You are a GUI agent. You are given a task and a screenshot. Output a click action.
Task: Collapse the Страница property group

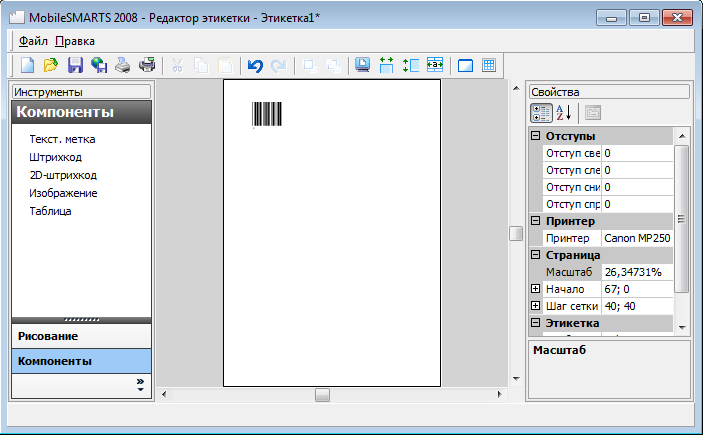tap(536, 255)
